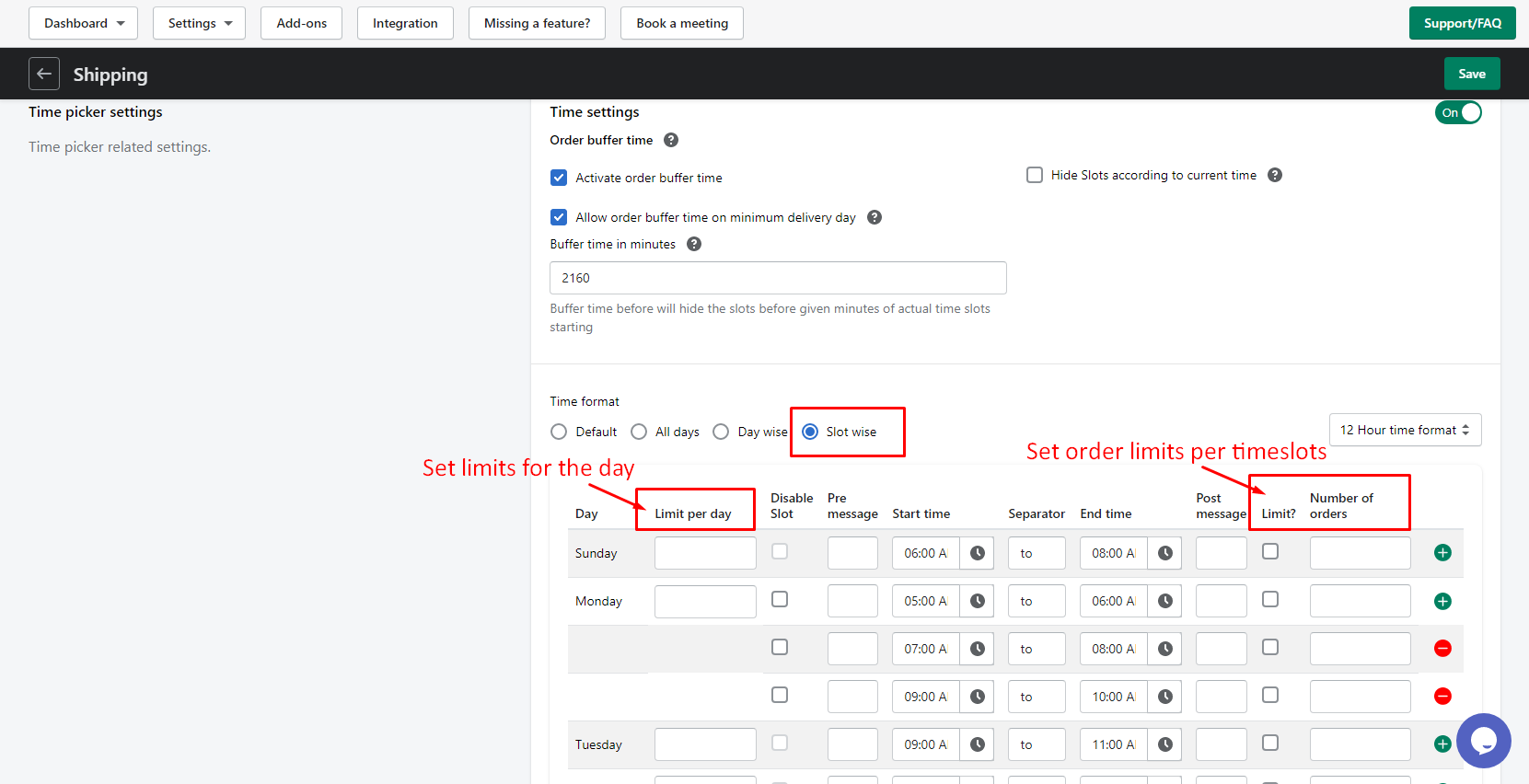Screen dimensions: 1529x784
Task: Click Sunday Limit per day field
Action: [705, 553]
